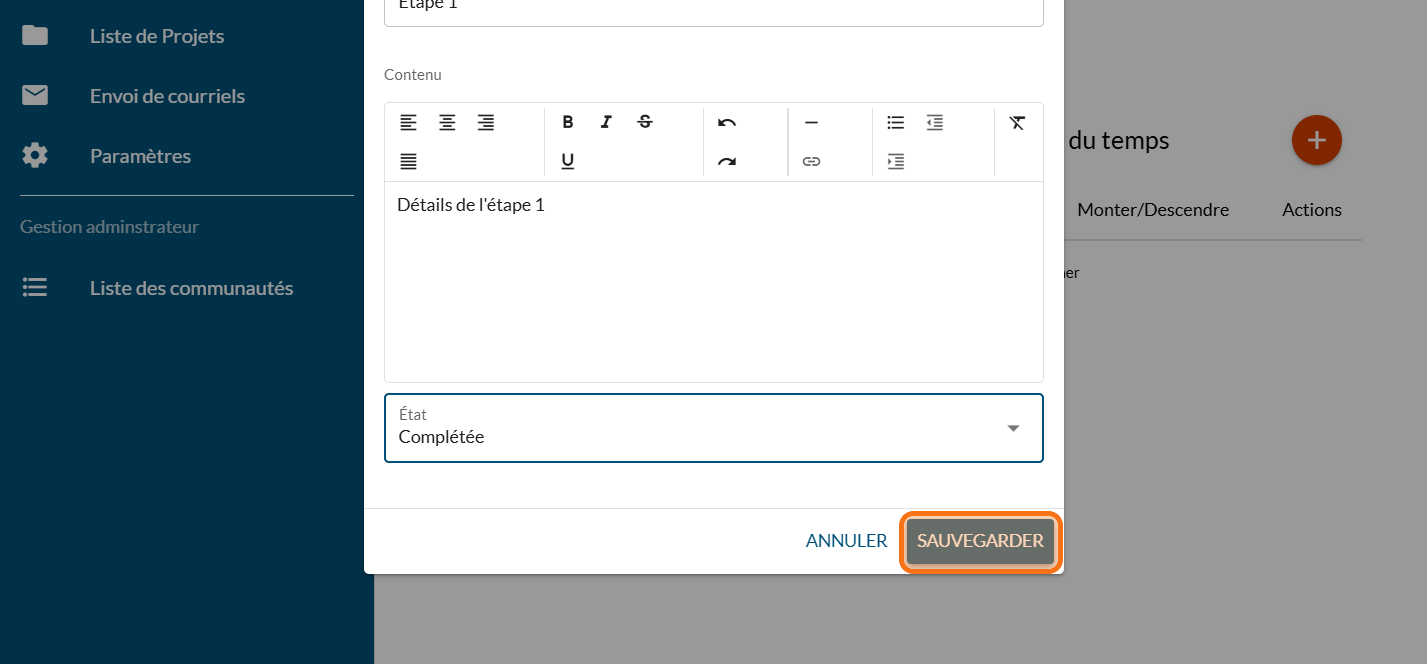Undo the last edit

coord(727,123)
